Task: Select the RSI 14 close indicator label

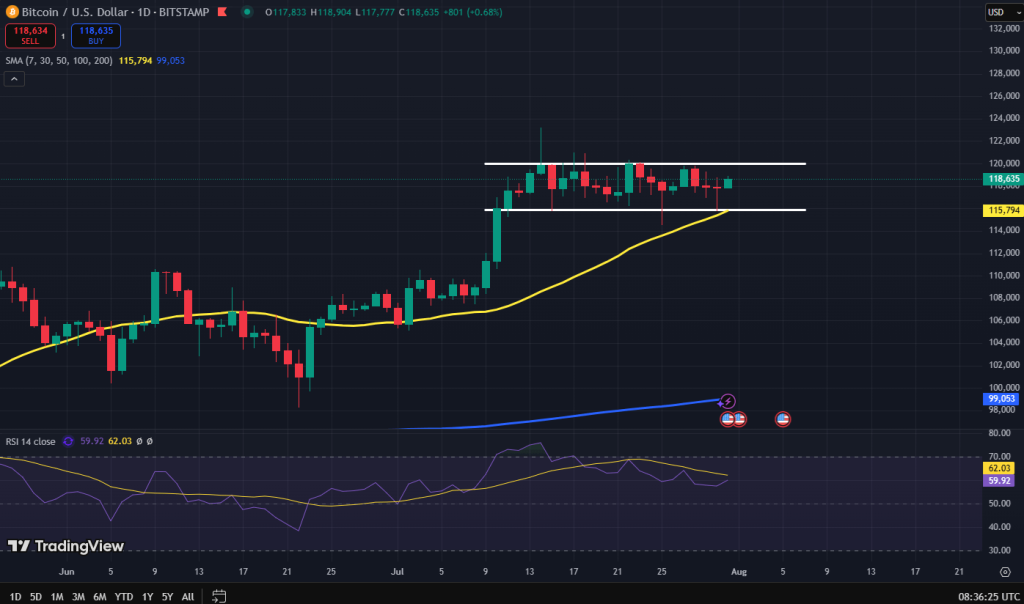Action: click(31, 441)
